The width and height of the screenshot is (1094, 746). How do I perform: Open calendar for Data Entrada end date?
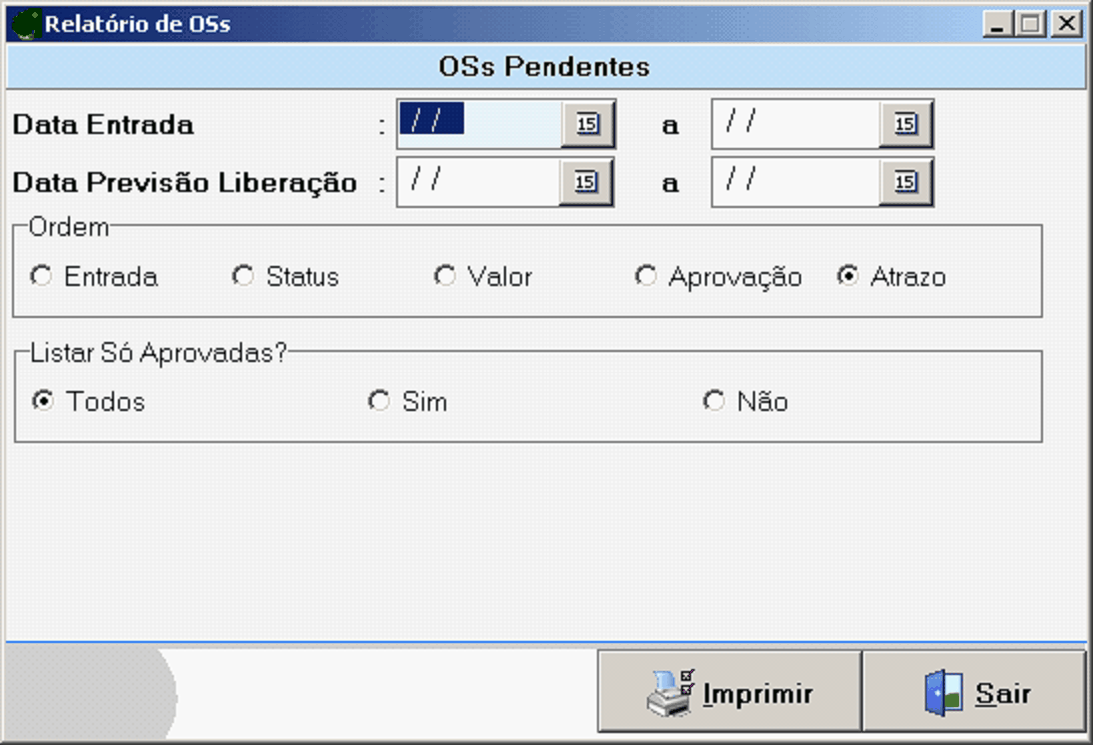(905, 124)
